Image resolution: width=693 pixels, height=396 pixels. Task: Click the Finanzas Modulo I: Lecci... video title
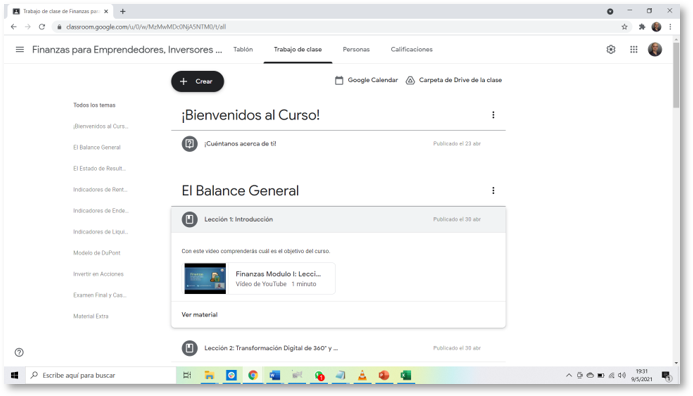(x=278, y=274)
